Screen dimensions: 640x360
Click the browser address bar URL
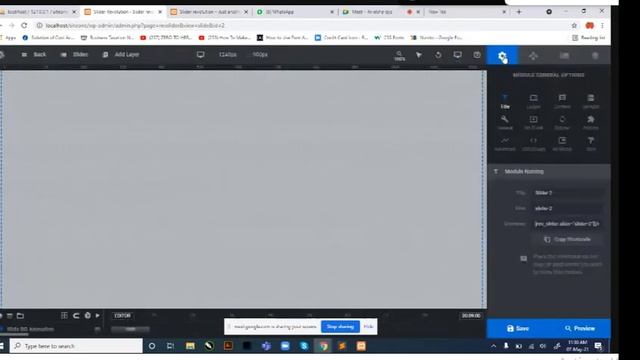(x=135, y=25)
